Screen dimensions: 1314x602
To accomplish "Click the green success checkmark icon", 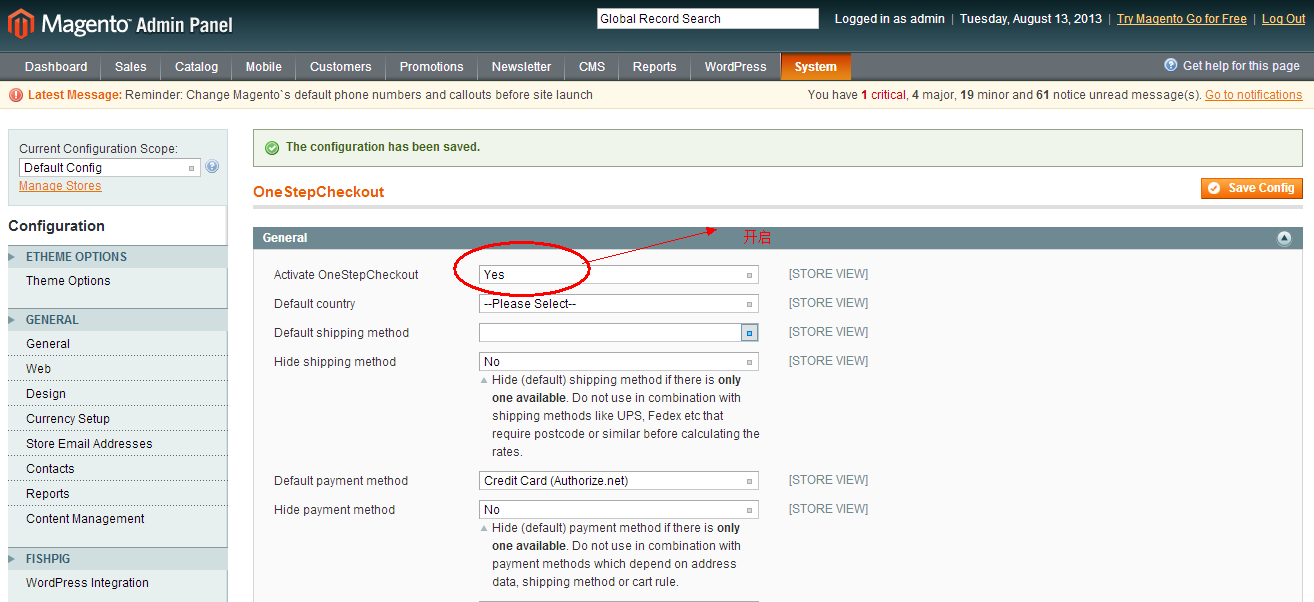I will [x=272, y=147].
